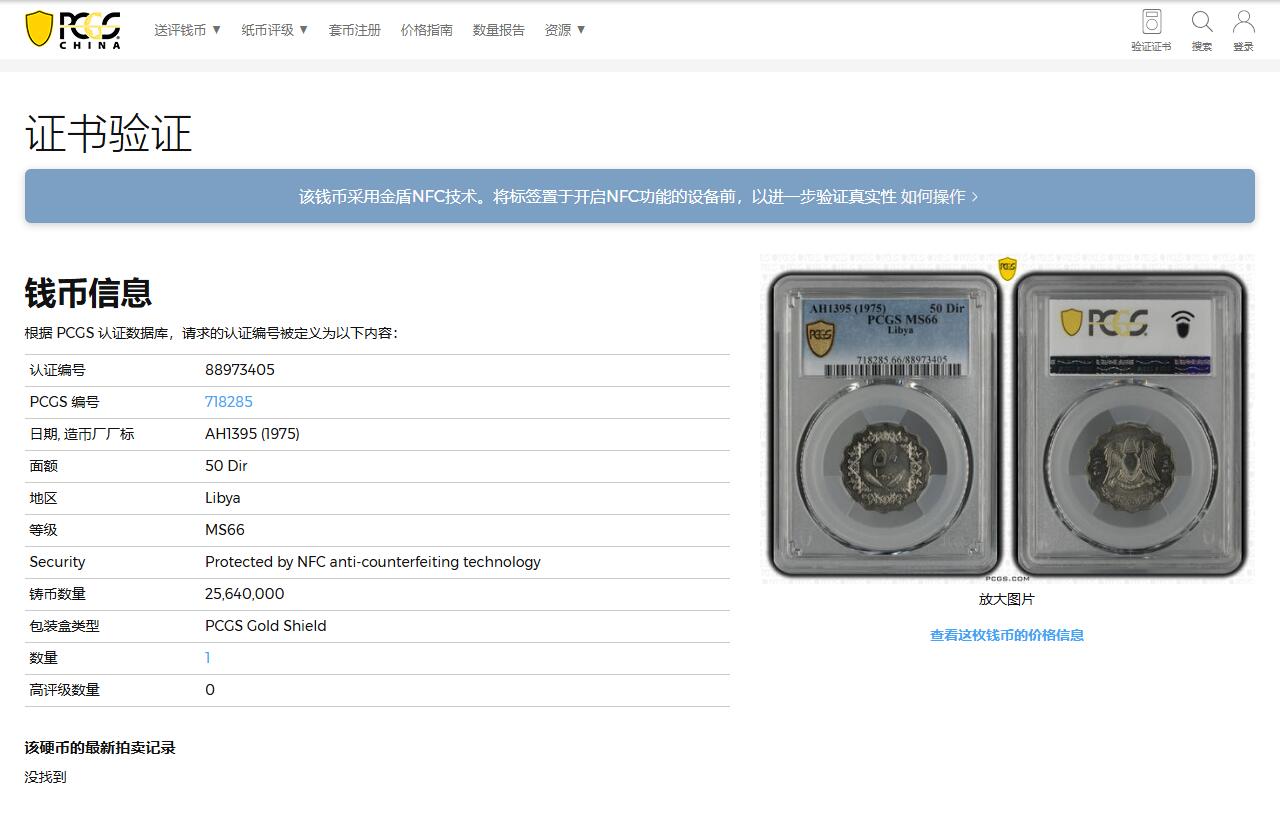1280x816 pixels.
Task: Select the 地区 row label
Action: point(43,498)
